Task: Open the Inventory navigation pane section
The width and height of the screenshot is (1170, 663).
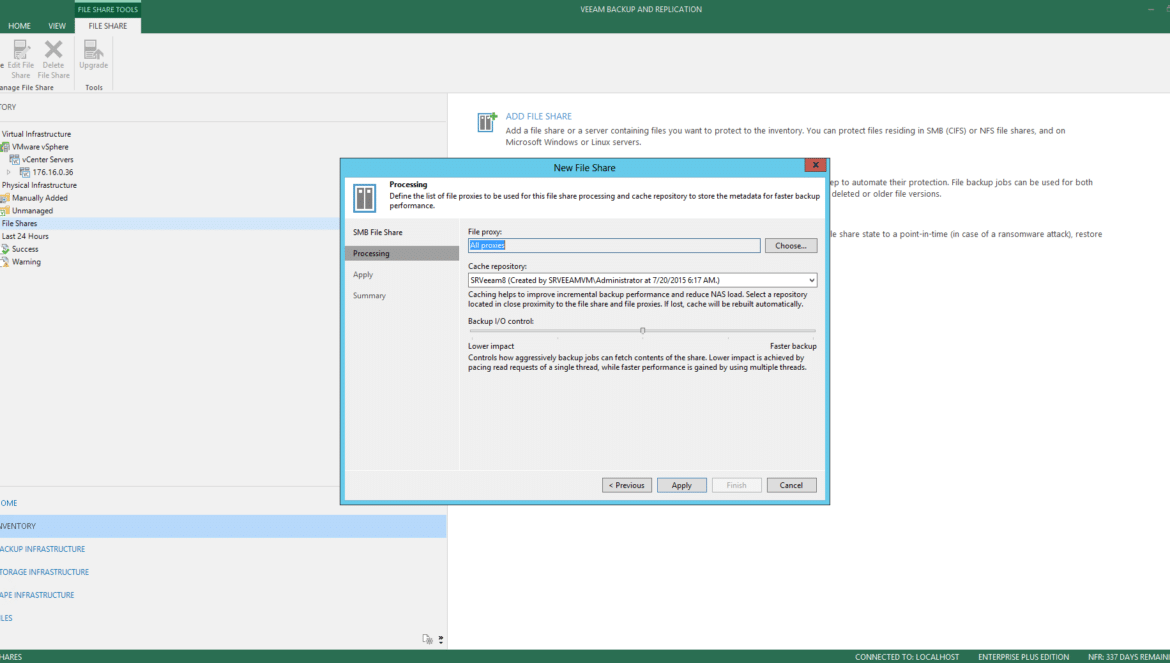Action: [223, 526]
